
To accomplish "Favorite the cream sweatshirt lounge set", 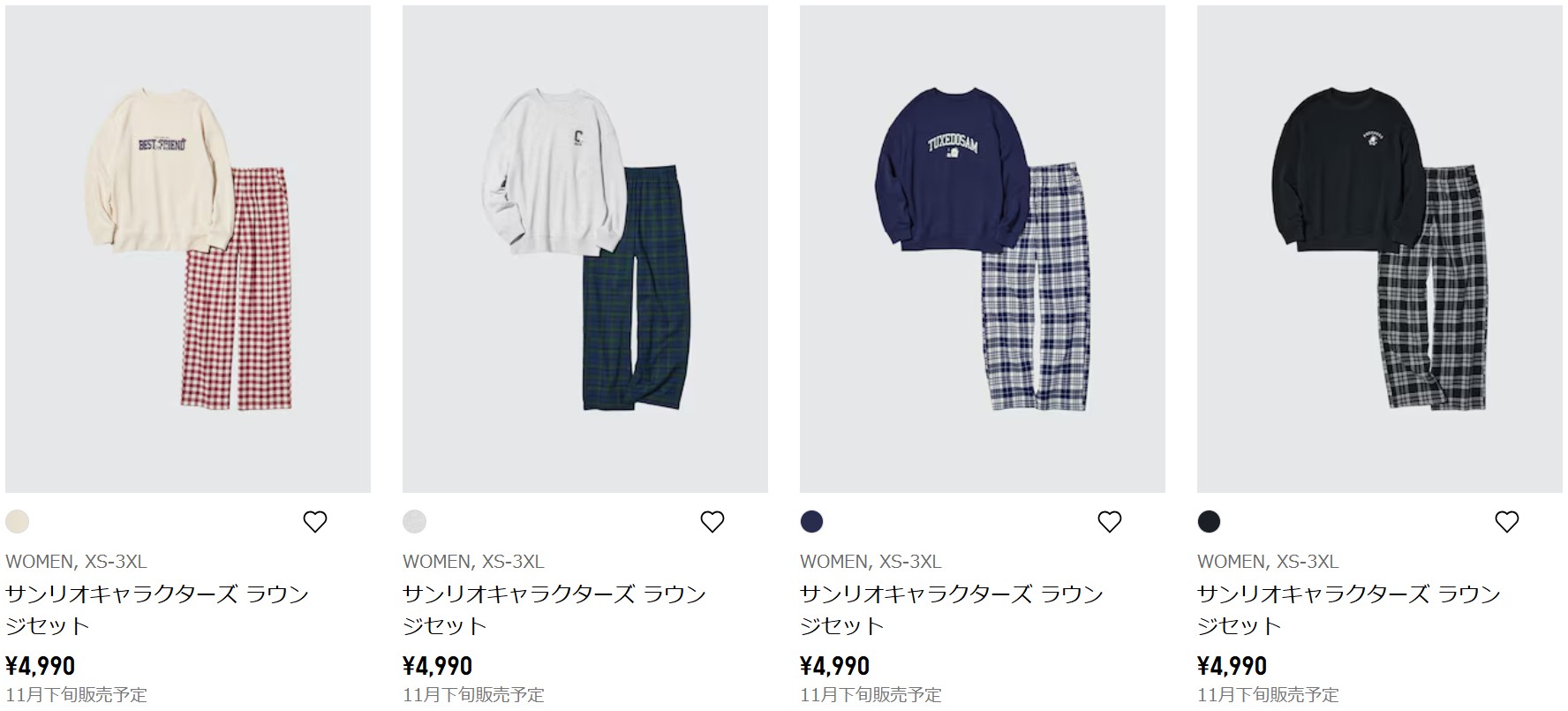I will [x=315, y=522].
